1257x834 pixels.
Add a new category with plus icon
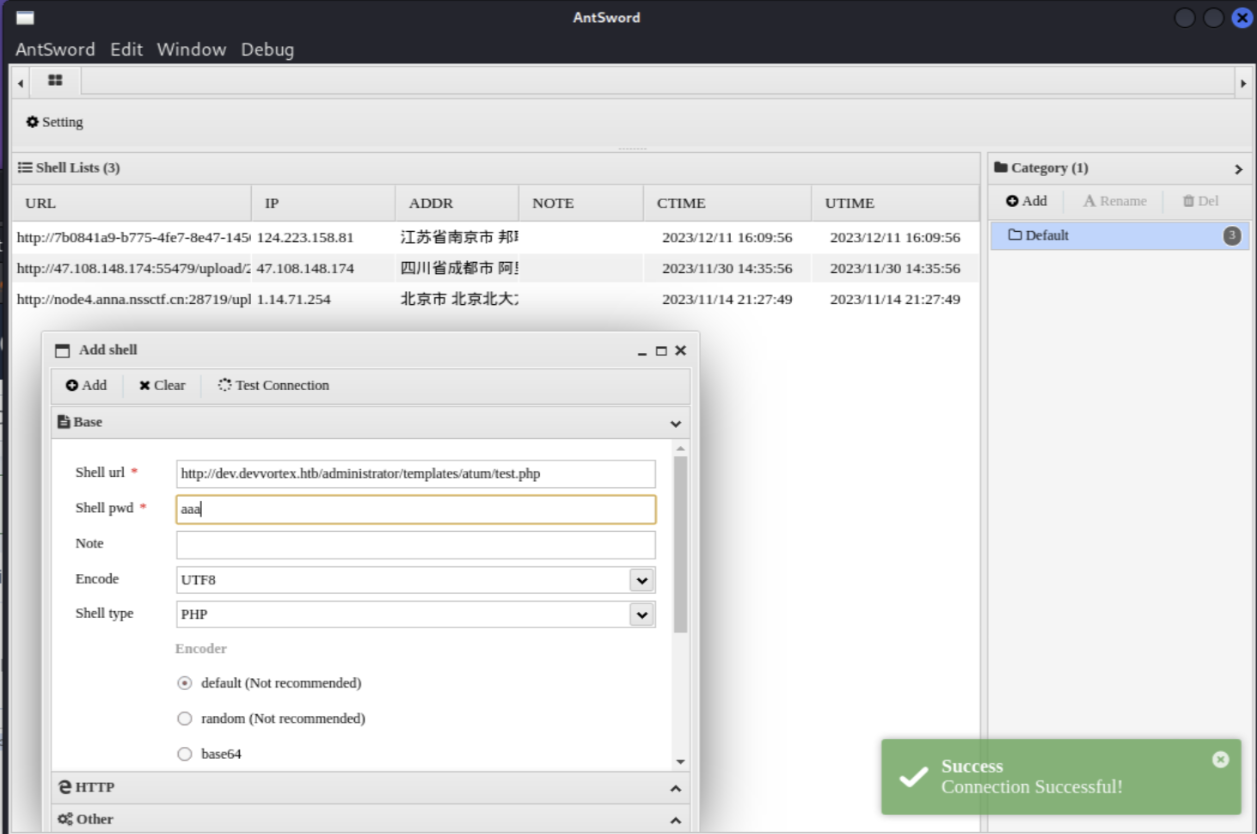1012,201
